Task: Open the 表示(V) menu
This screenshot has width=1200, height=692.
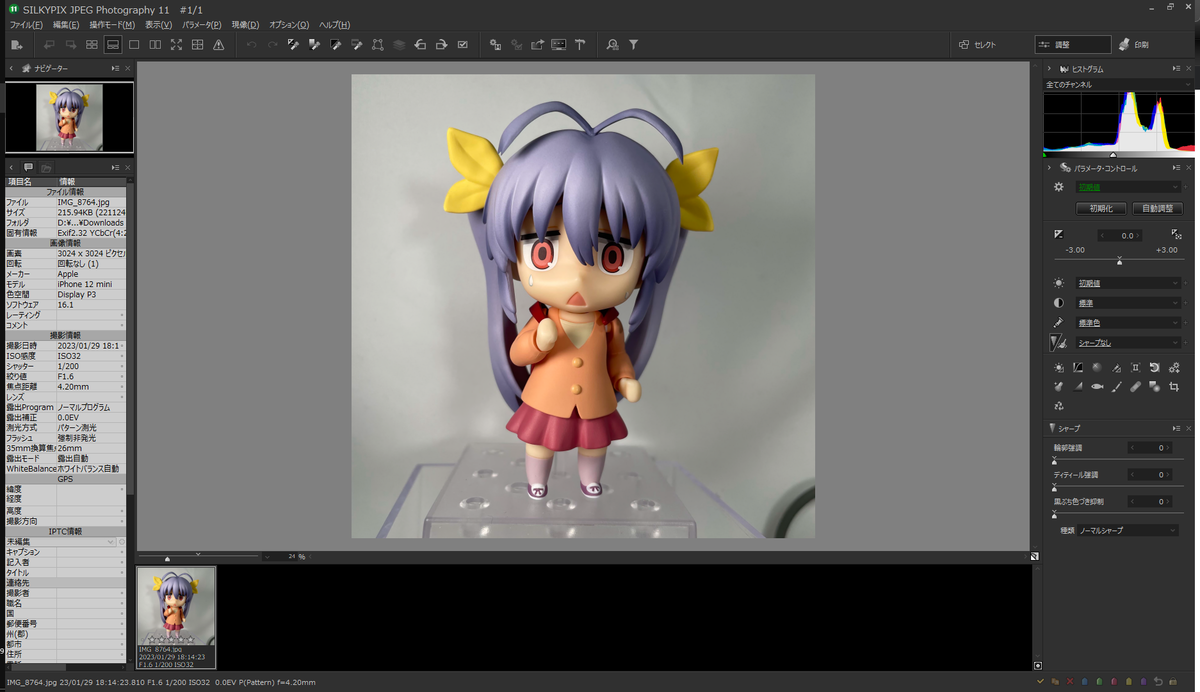Action: (158, 24)
